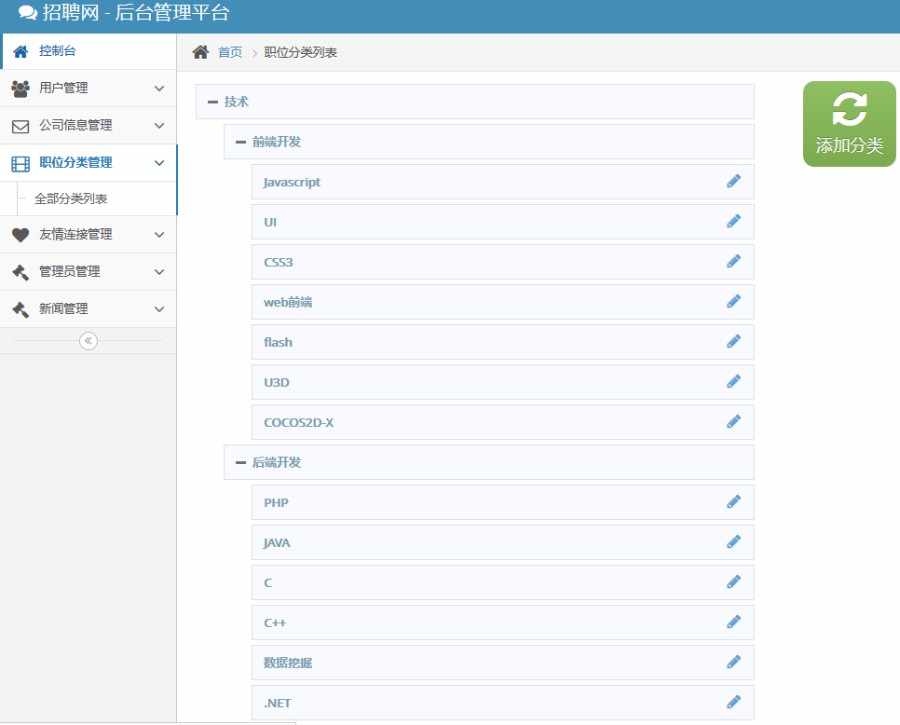
Task: Edit the U3D category entry
Action: coord(734,382)
